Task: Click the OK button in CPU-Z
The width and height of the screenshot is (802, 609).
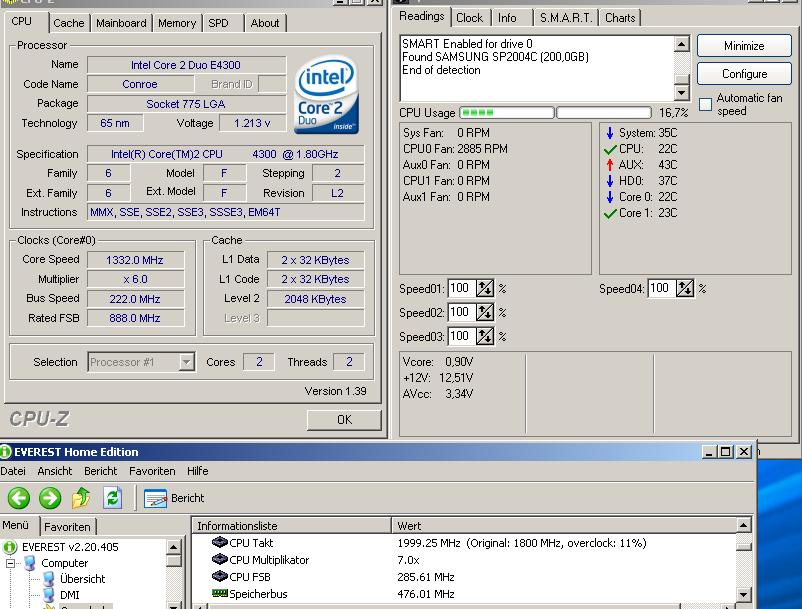Action: coord(344,420)
